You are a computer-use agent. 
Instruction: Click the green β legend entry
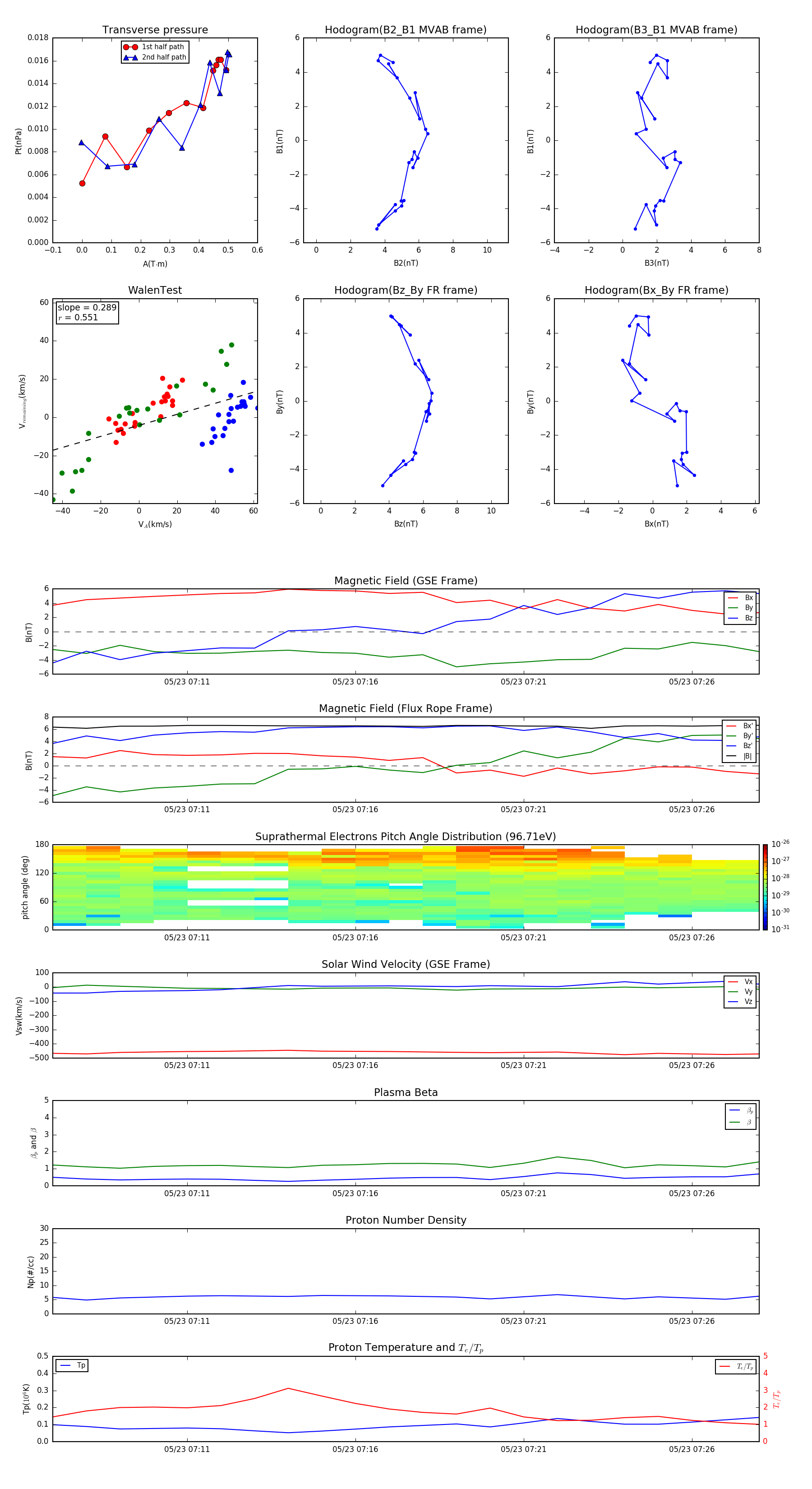[741, 1122]
